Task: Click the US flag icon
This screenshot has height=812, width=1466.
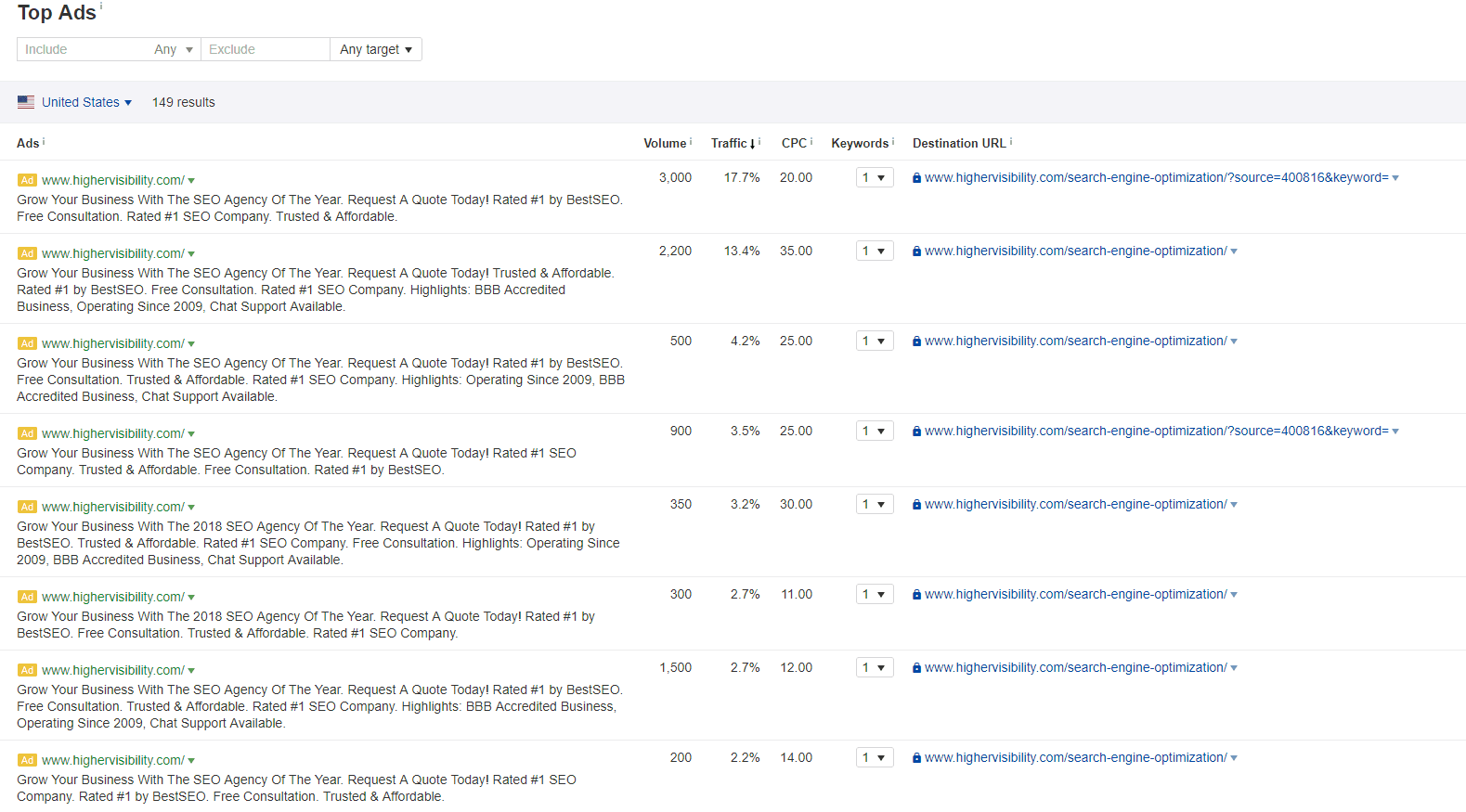Action: [26, 102]
